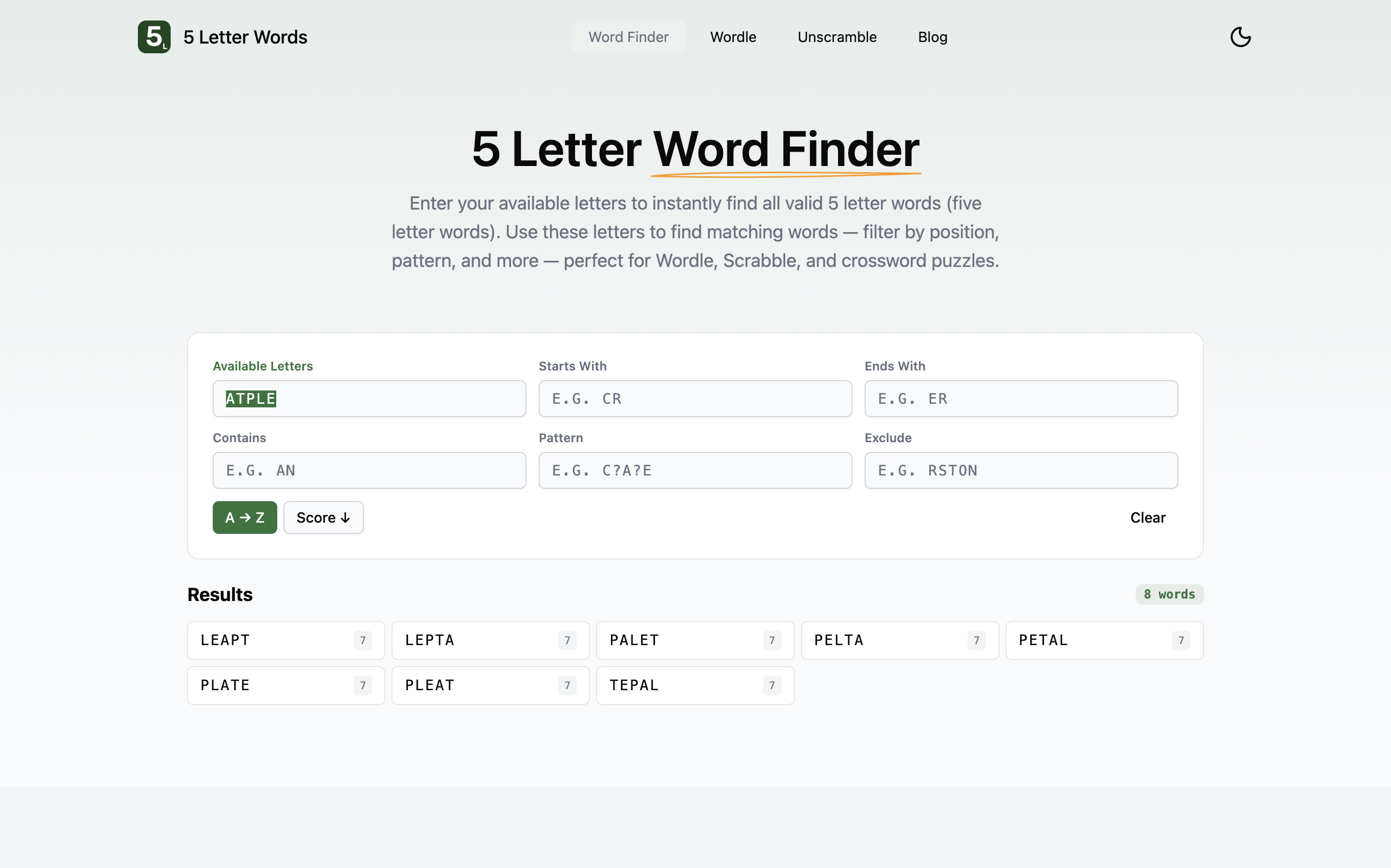Sort results by Score descending
The width and height of the screenshot is (1391, 868).
(x=322, y=516)
